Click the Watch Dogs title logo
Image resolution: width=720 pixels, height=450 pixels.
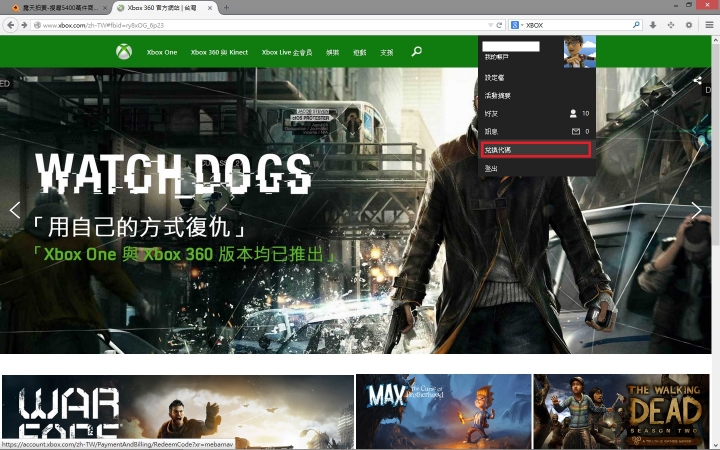174,174
